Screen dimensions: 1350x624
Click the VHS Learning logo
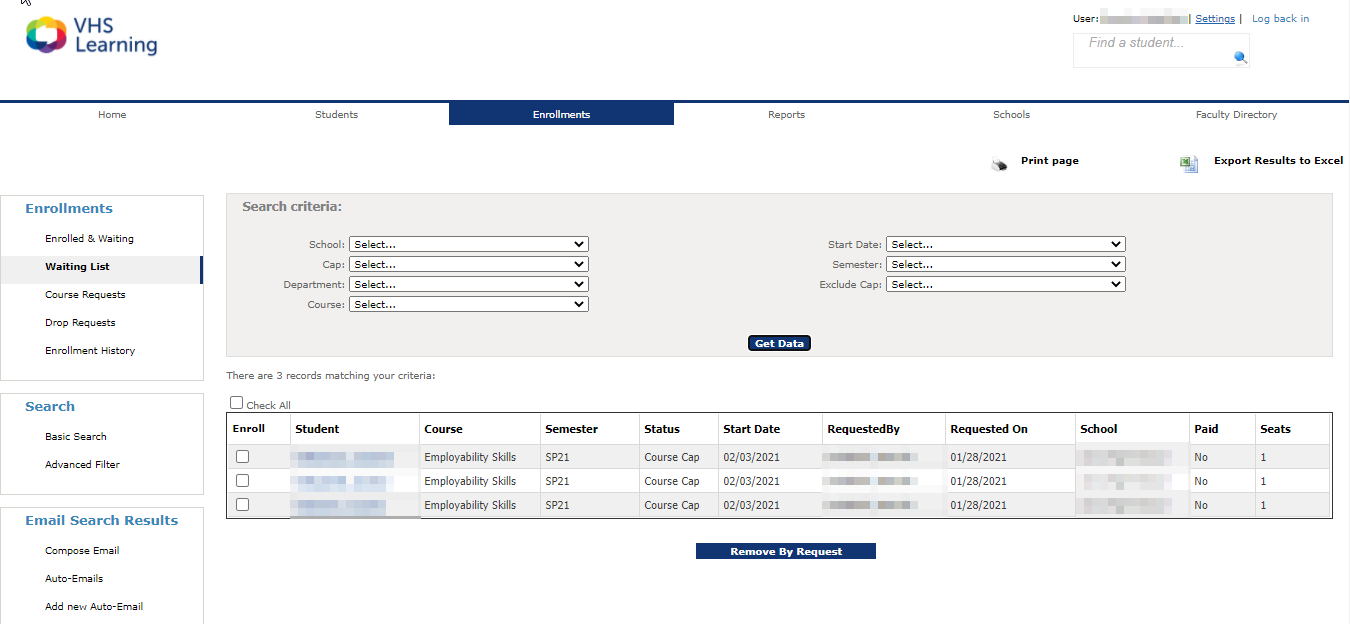point(91,35)
